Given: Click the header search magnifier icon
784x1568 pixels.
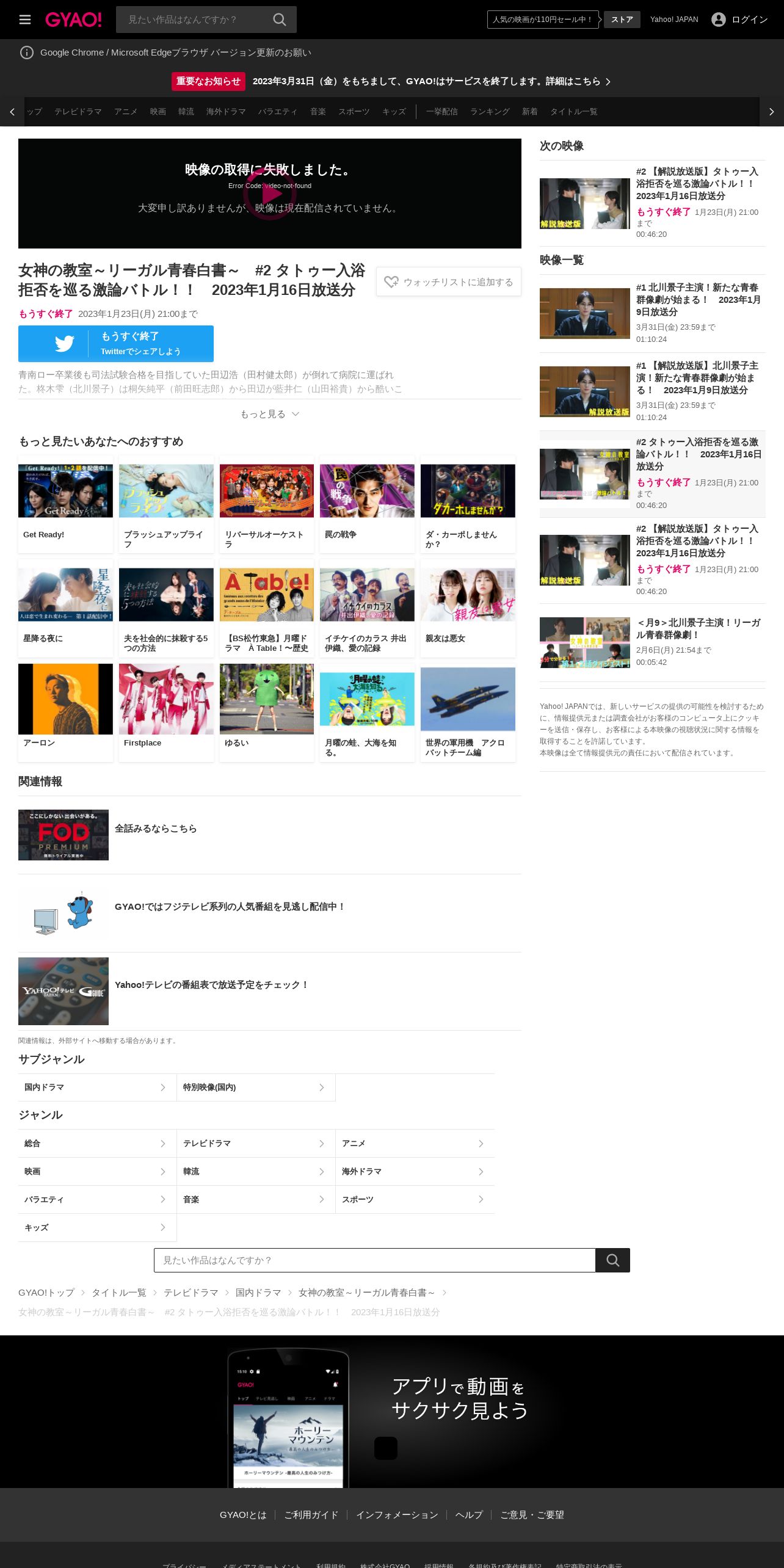Looking at the screenshot, I should 280,20.
